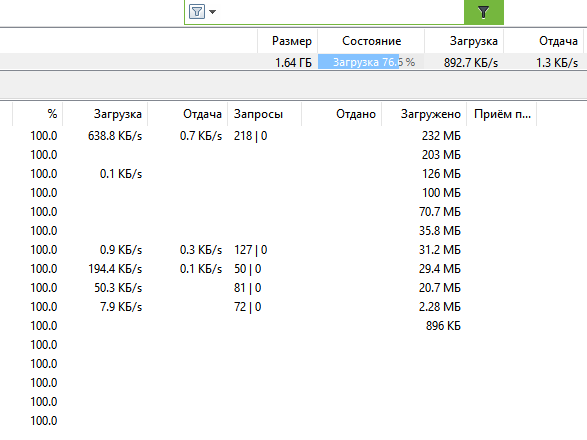Open the filter options dropdown arrow

[x=213, y=12]
